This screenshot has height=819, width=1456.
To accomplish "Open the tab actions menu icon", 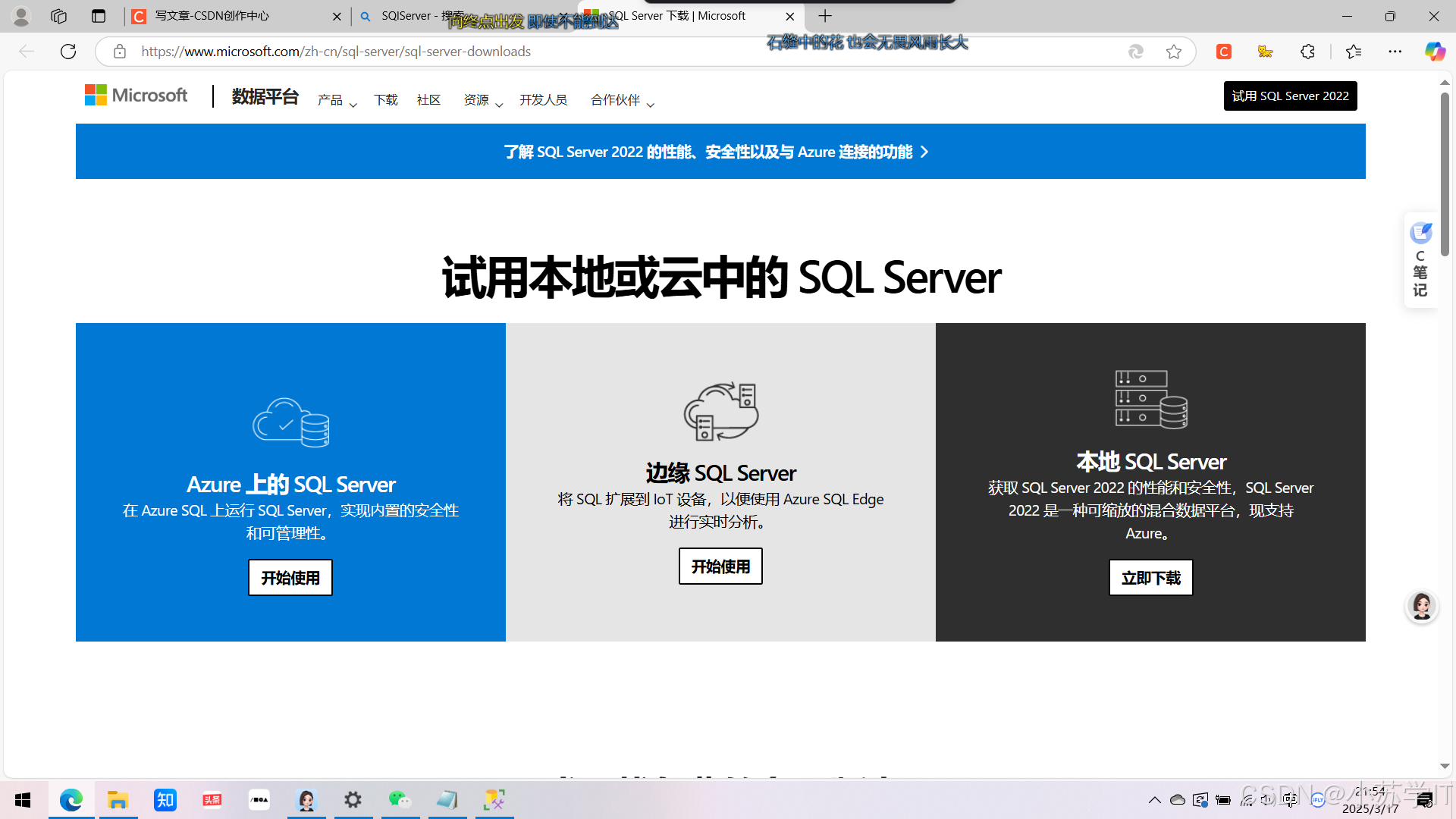I will [x=99, y=16].
